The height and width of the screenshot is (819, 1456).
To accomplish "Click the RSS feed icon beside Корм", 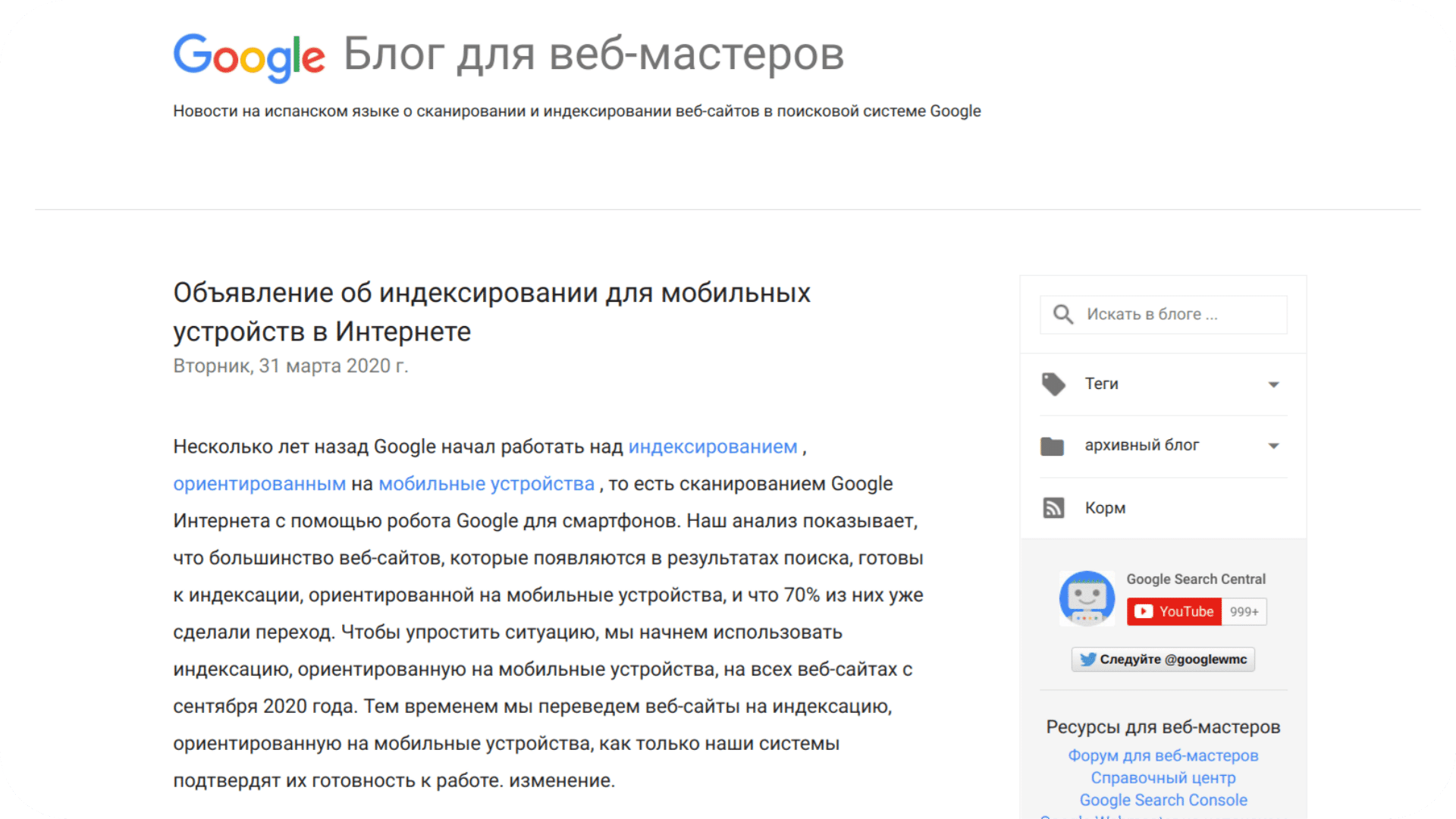I will coord(1053,508).
